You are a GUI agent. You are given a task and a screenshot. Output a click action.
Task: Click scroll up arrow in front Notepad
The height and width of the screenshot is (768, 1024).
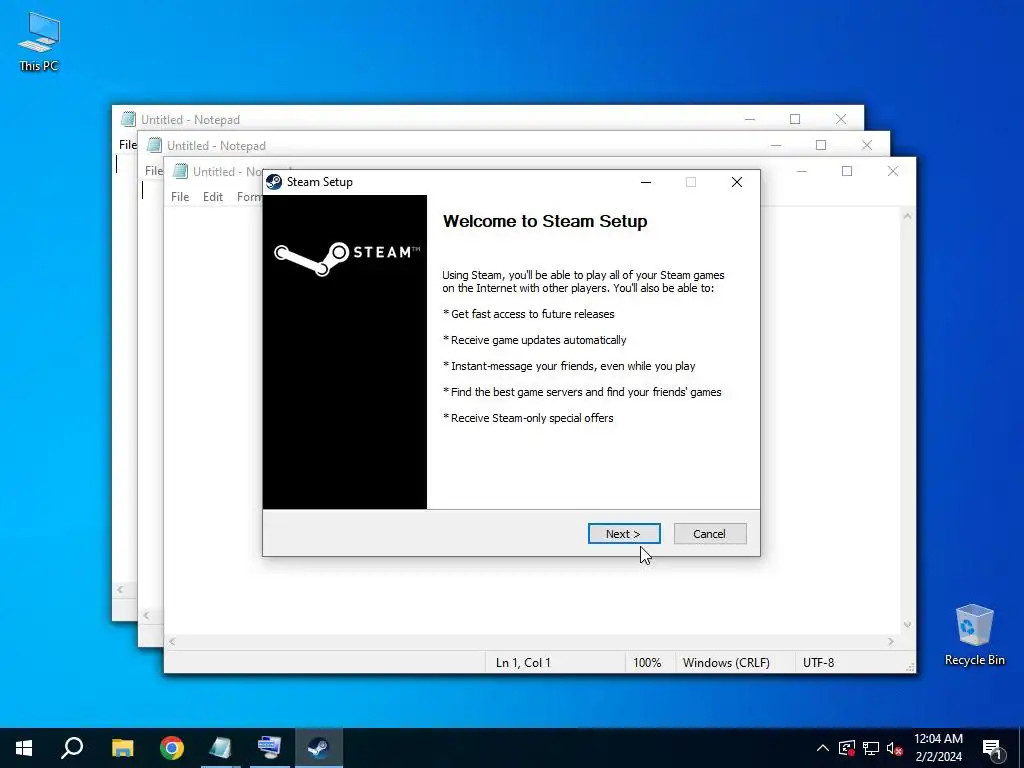(907, 216)
